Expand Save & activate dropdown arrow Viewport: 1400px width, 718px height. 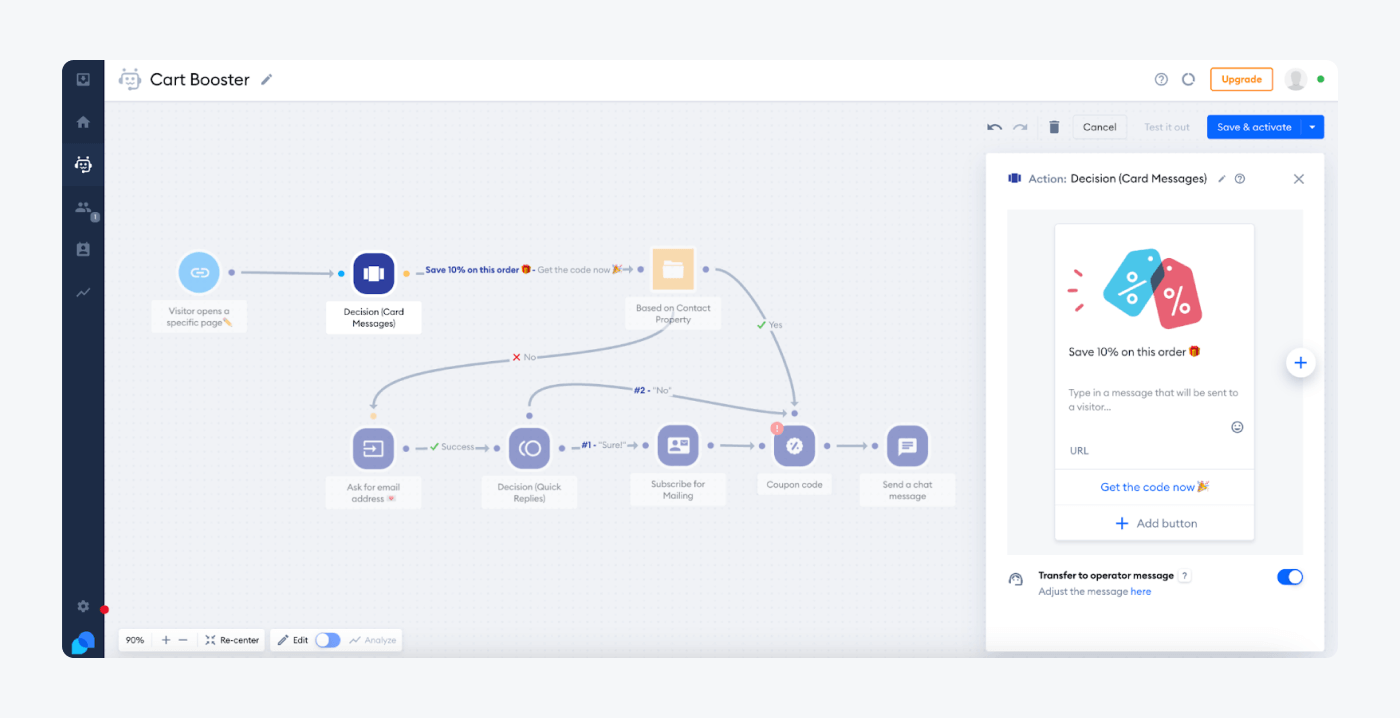coord(1312,127)
